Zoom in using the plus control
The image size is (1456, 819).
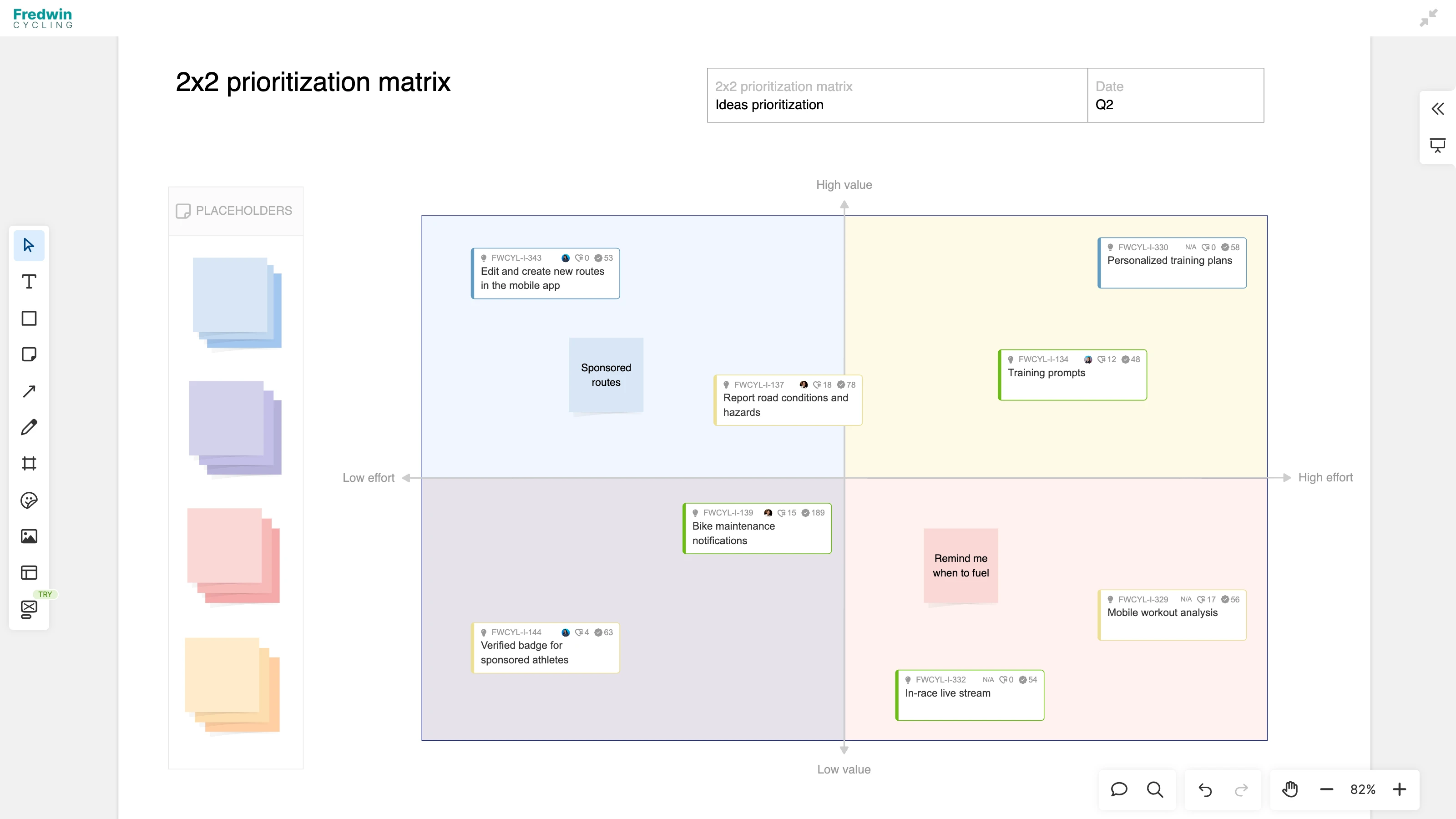point(1400,789)
